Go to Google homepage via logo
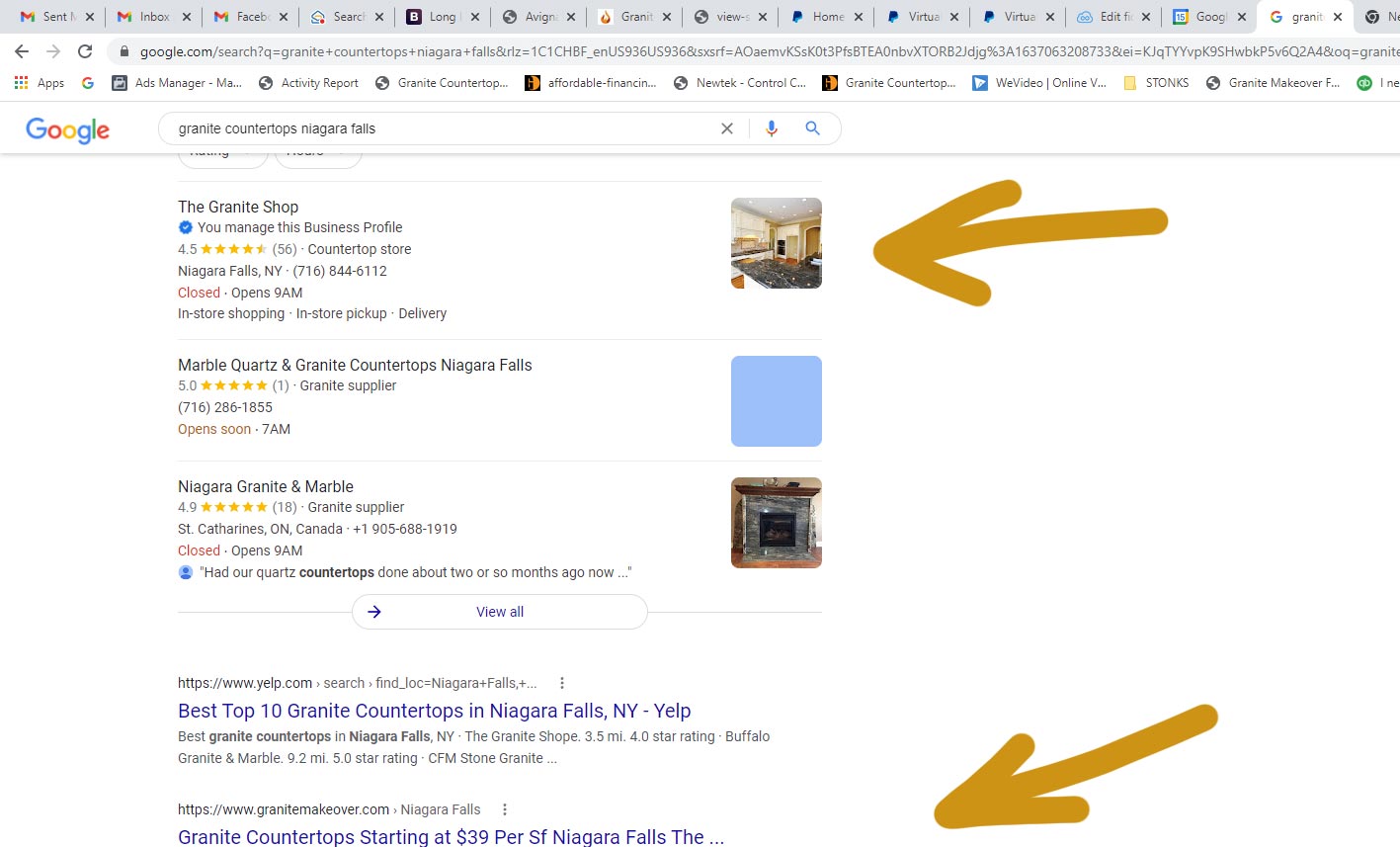Image resolution: width=1400 pixels, height=847 pixels. point(67,129)
